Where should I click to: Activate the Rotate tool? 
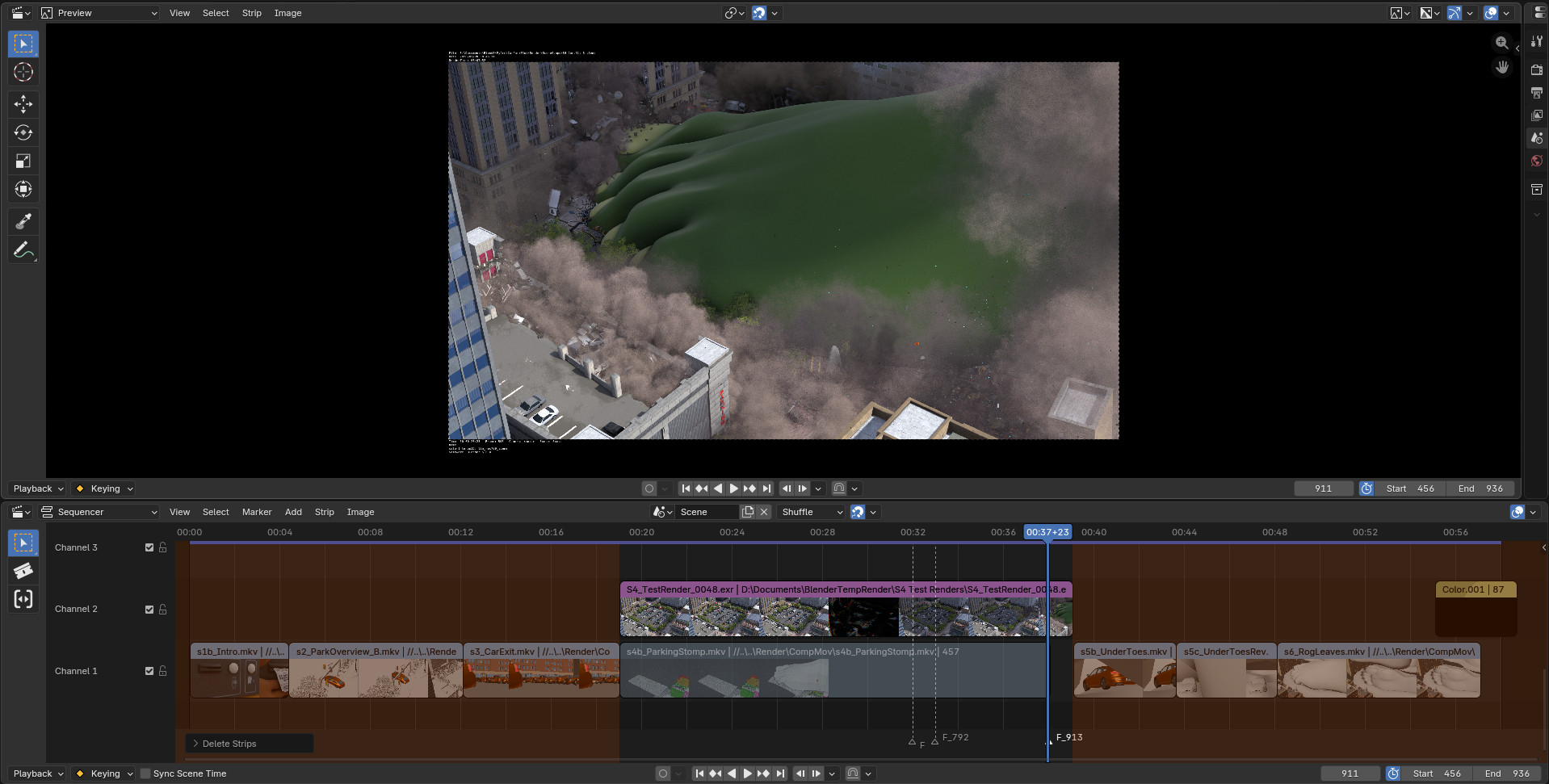23,132
